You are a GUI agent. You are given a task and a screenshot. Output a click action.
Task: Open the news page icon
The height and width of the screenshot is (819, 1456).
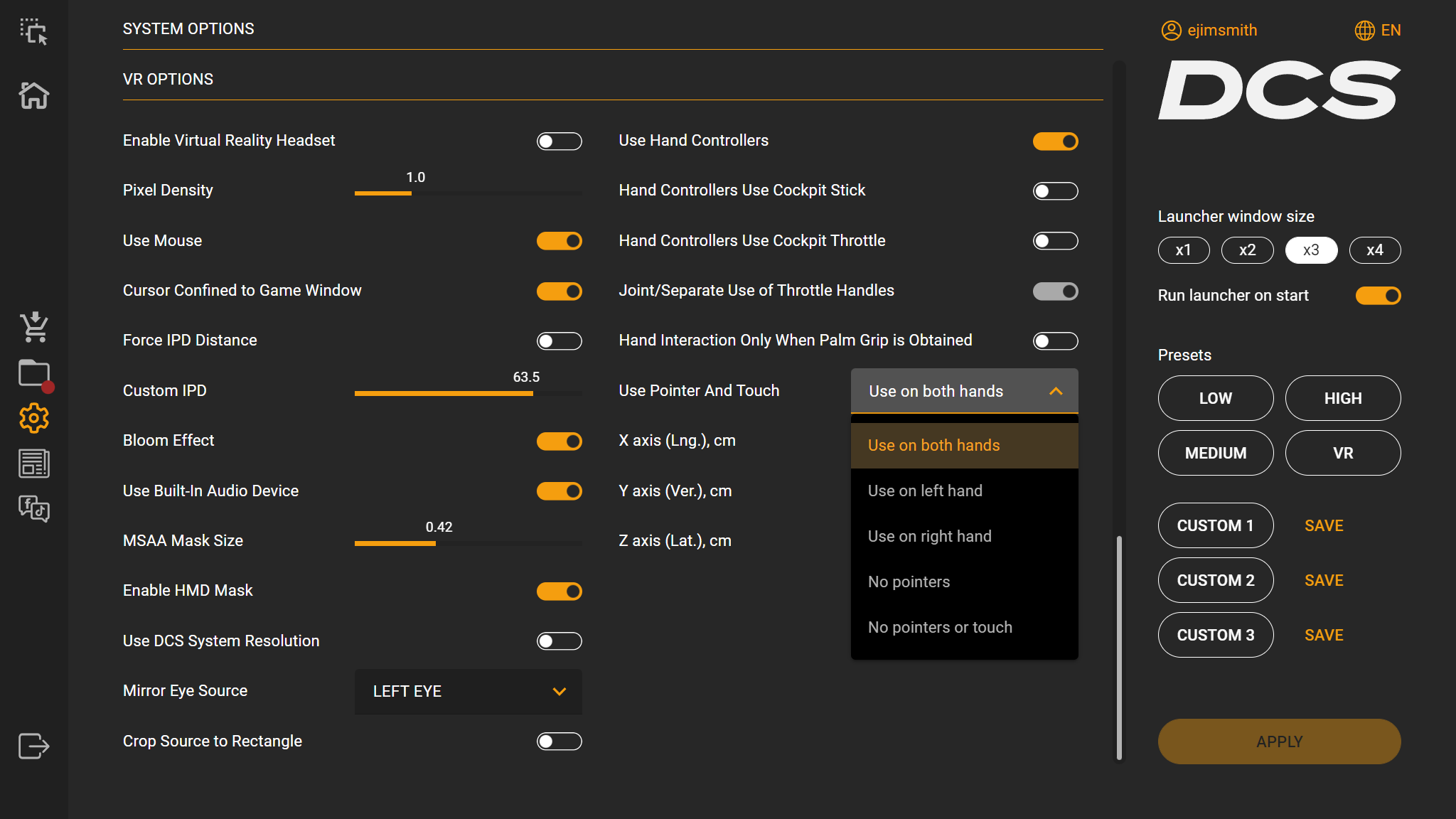[33, 464]
